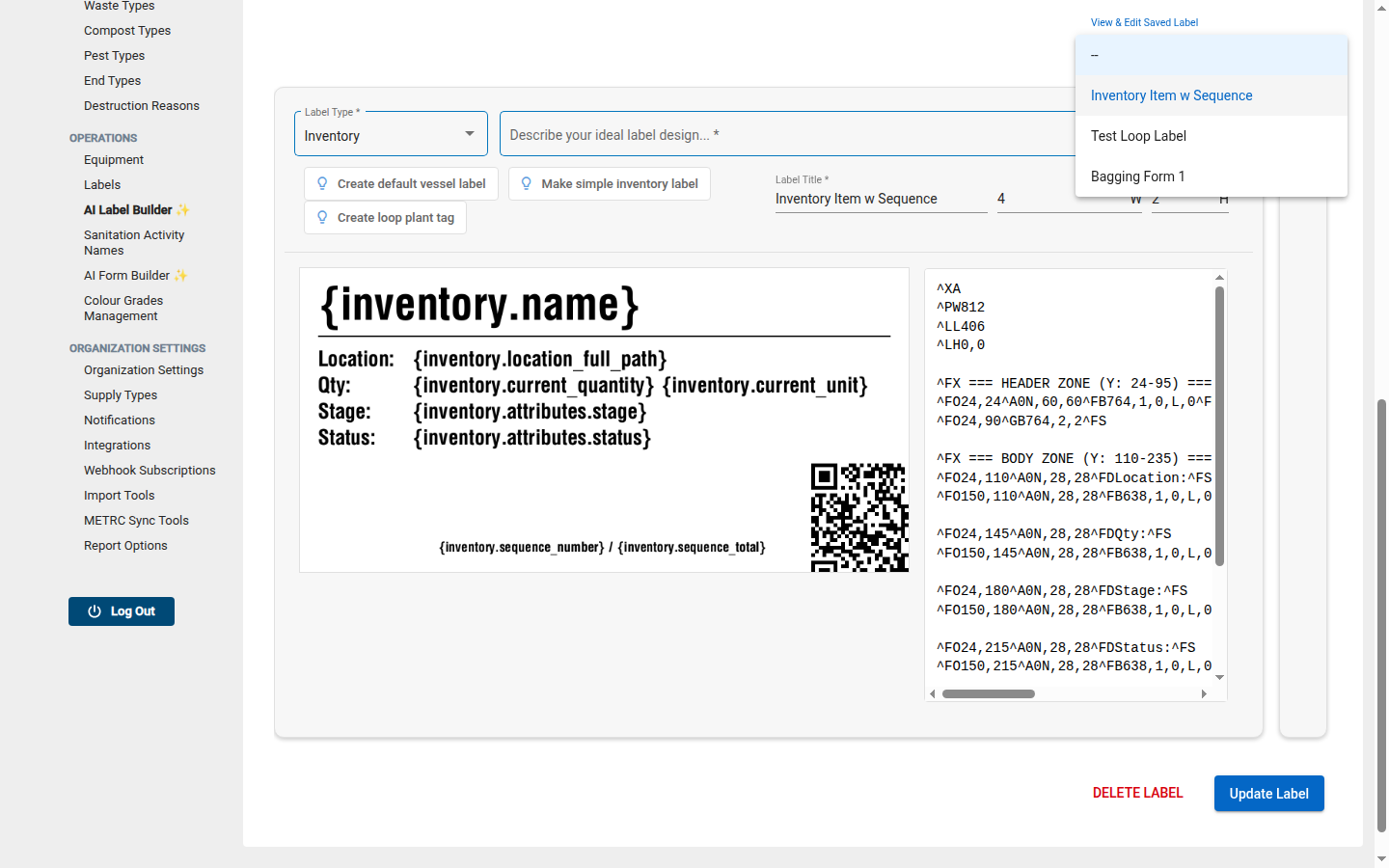
Task: Open Destruction Reasons in the sidebar
Action: (x=142, y=106)
